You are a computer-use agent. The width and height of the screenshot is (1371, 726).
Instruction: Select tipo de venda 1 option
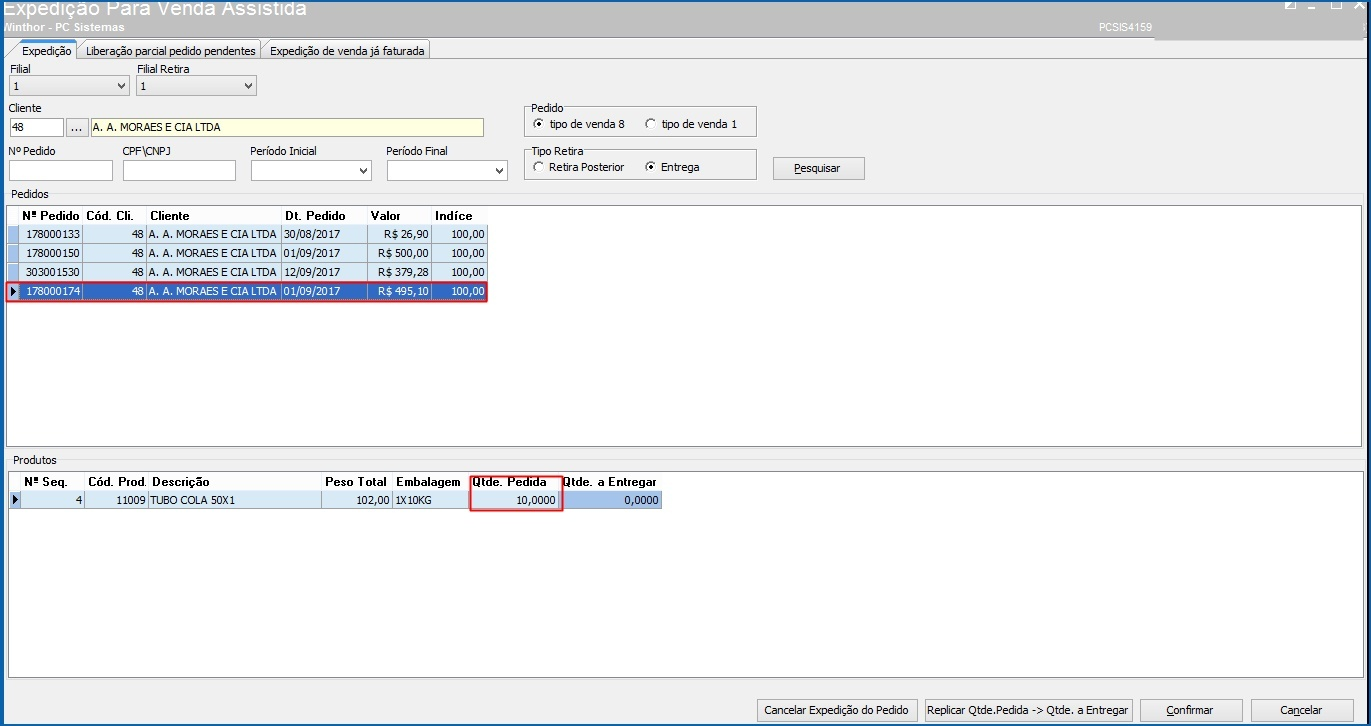(x=691, y=125)
